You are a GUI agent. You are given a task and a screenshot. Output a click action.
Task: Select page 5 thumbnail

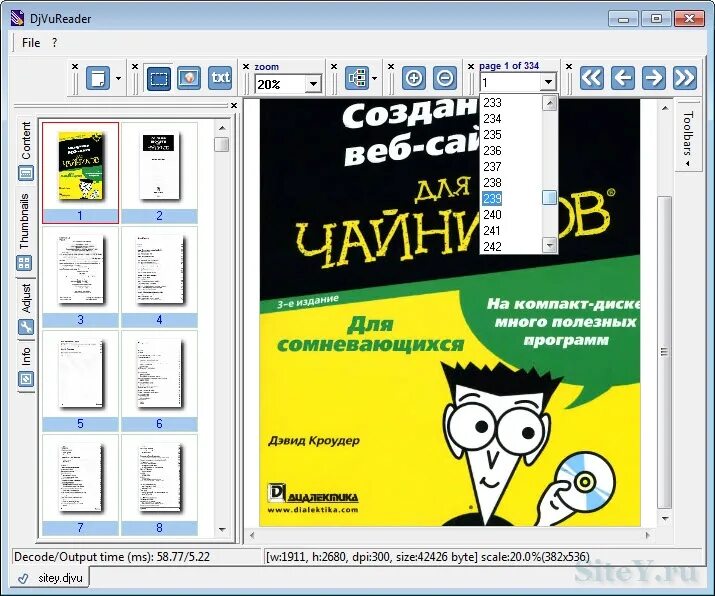(80, 381)
